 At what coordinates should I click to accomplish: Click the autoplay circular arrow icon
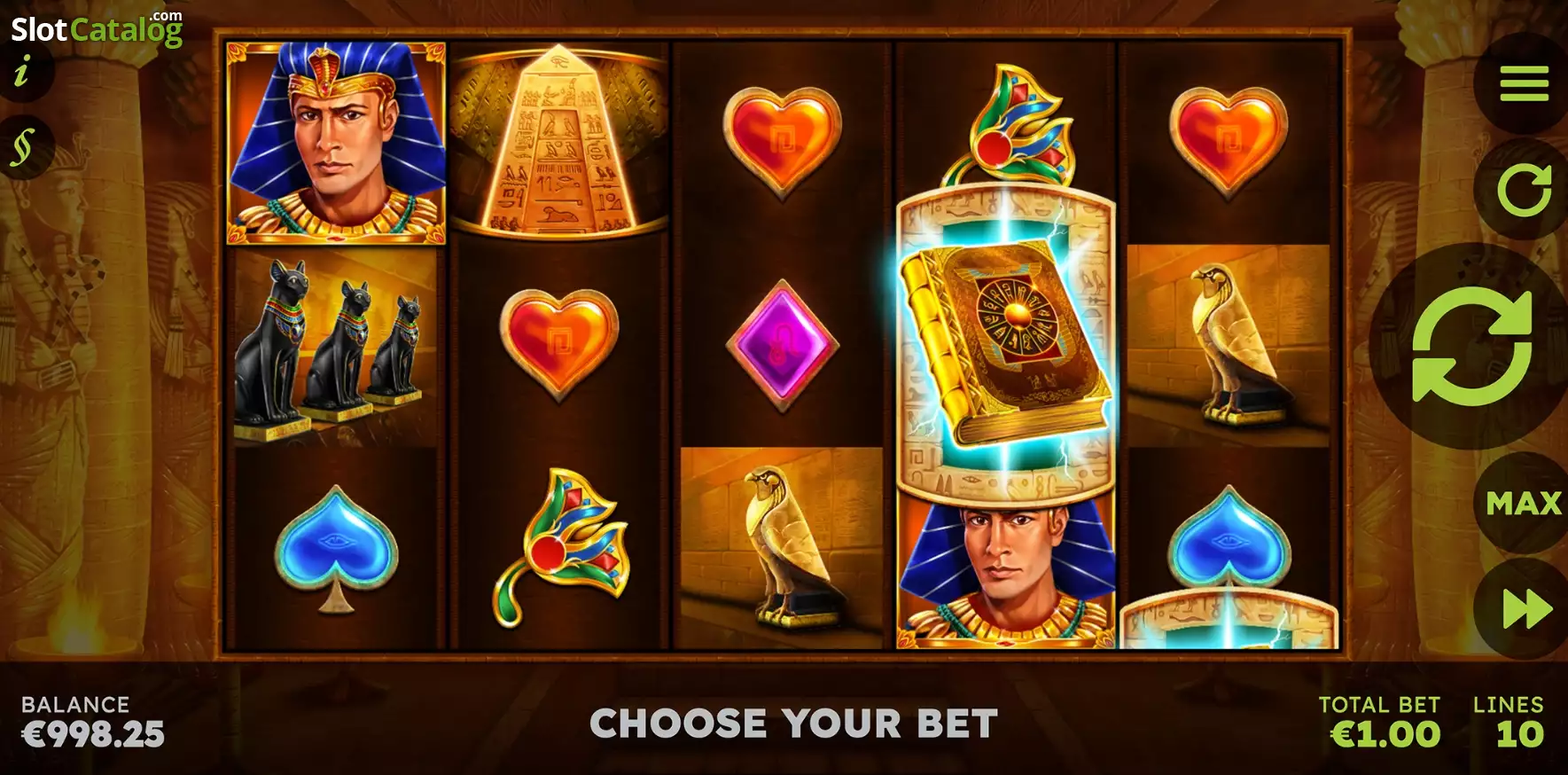[1524, 190]
